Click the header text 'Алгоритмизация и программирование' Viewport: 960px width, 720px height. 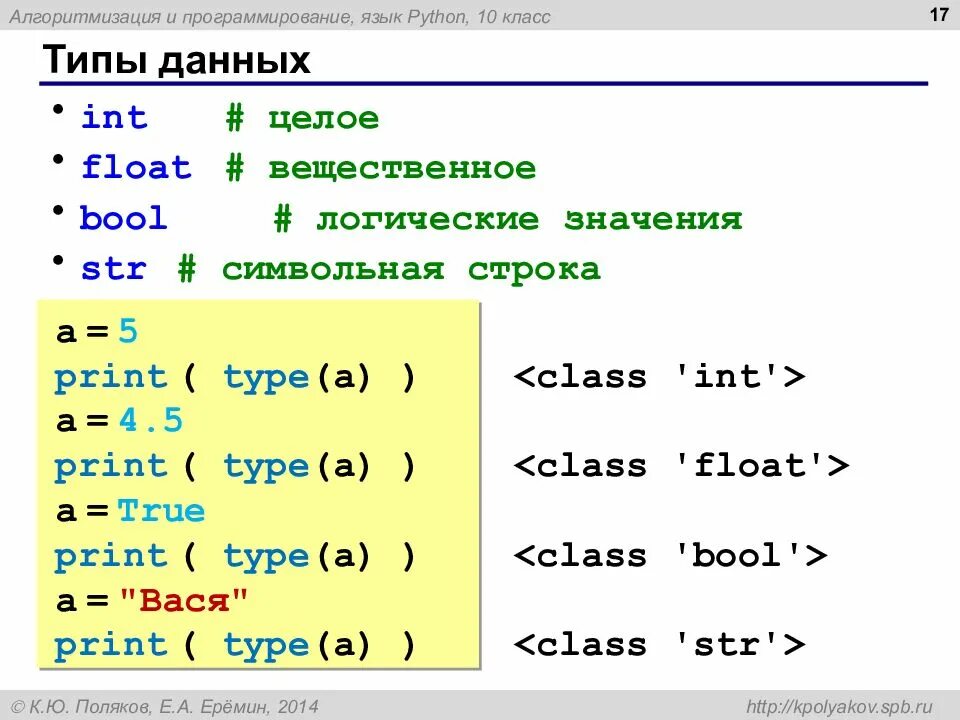point(181,16)
